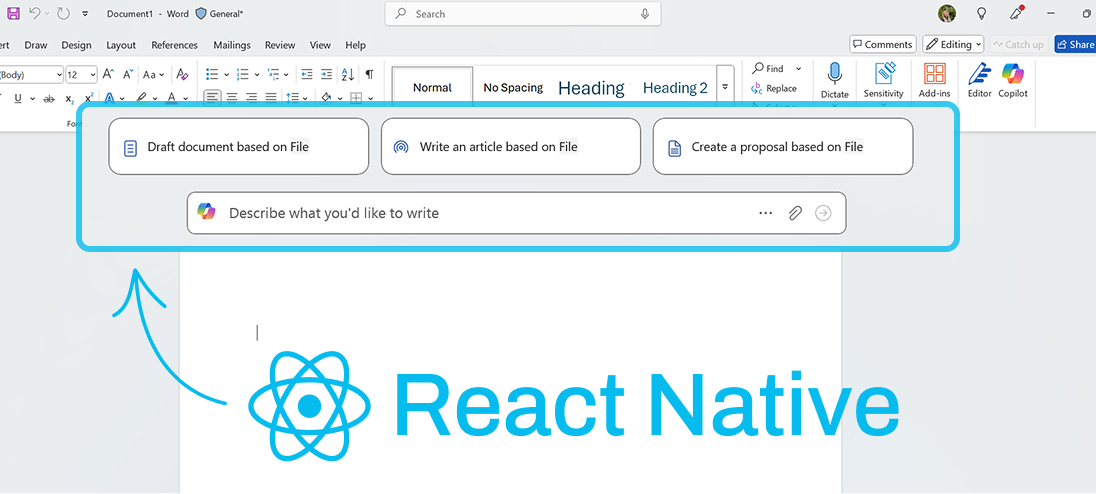Choose Create a proposal based on File

783,146
